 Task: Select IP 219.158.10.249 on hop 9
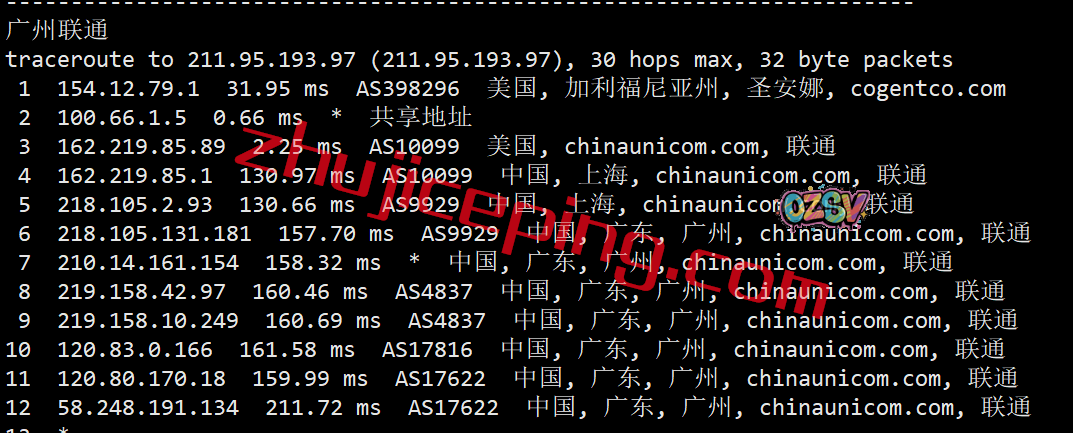tap(148, 321)
